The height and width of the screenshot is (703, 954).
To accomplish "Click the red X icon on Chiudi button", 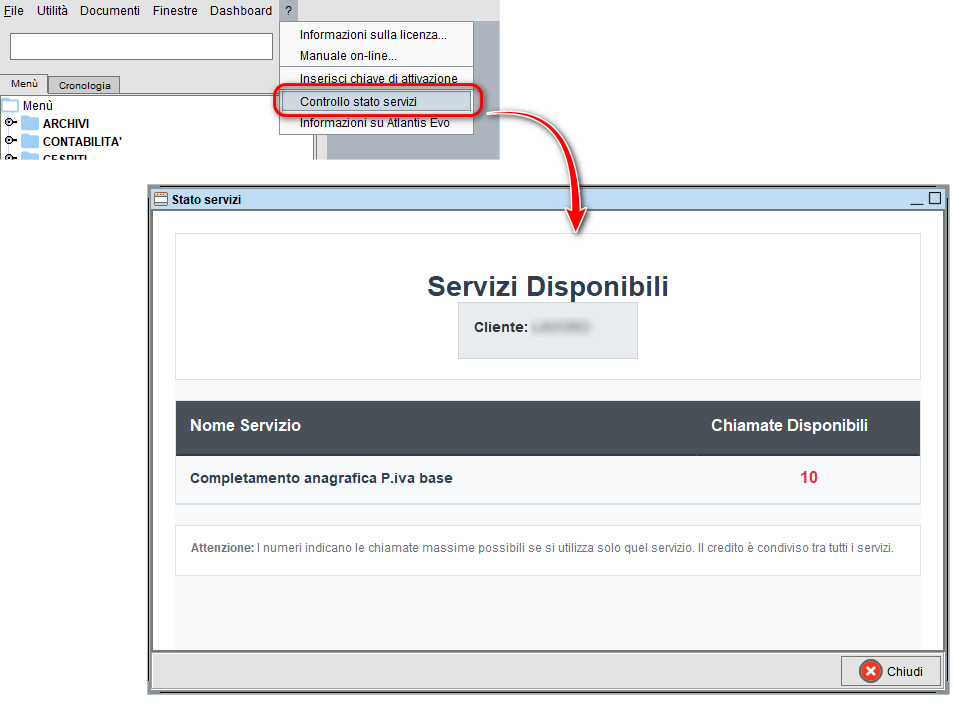I will click(x=869, y=671).
